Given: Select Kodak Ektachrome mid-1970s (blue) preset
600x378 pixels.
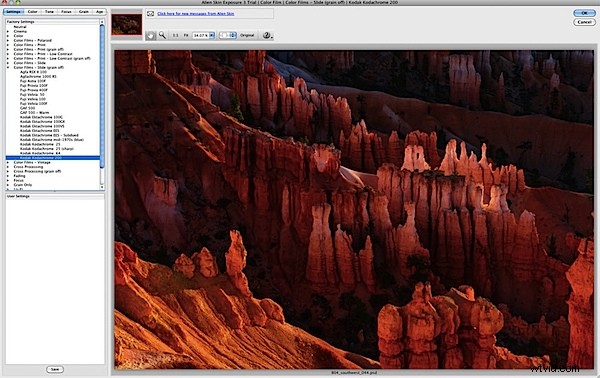Looking at the screenshot, I should click(52, 140).
